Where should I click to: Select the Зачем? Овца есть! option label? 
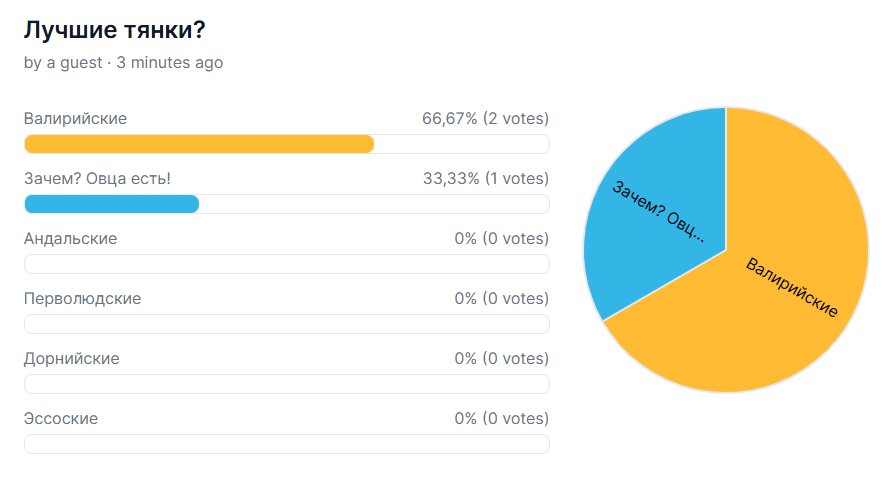(97, 179)
